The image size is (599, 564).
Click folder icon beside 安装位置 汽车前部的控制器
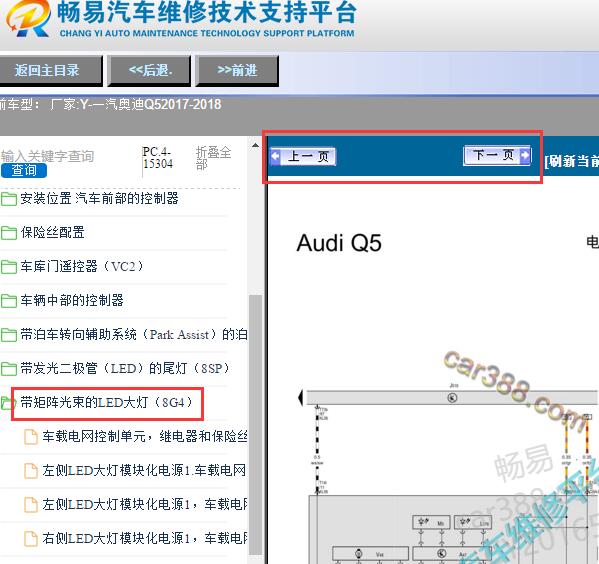click(x=8, y=199)
